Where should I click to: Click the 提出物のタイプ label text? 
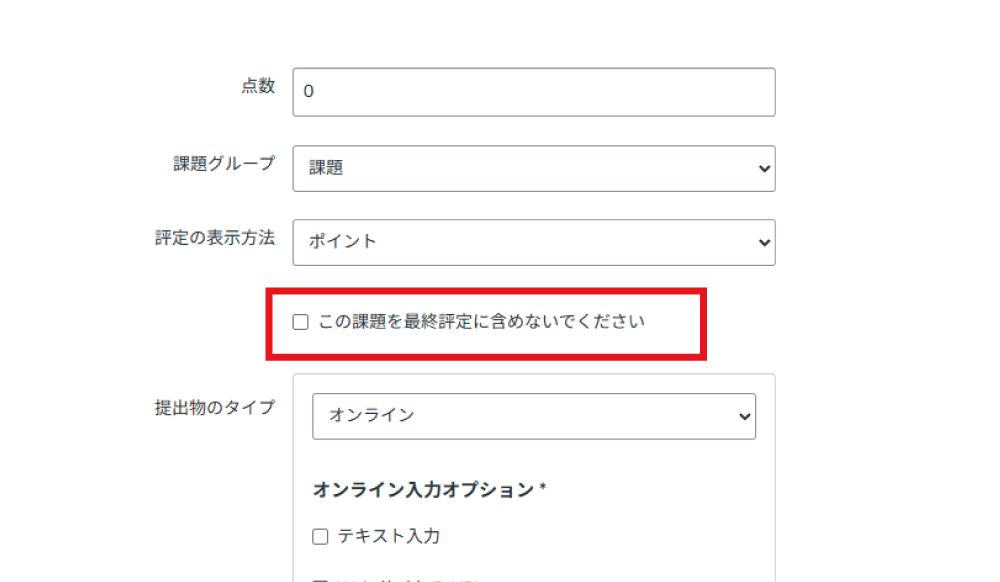click(x=214, y=407)
